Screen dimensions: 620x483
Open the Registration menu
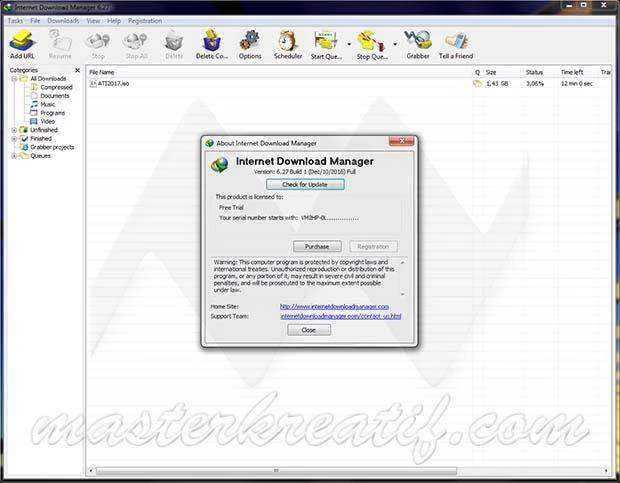pyautogui.click(x=145, y=21)
